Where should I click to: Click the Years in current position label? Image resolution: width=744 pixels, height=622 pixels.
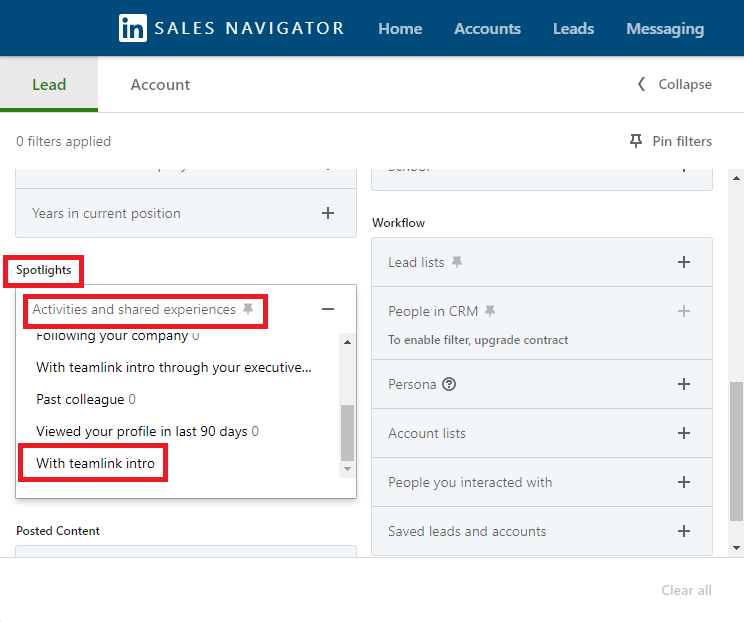[x=106, y=214]
